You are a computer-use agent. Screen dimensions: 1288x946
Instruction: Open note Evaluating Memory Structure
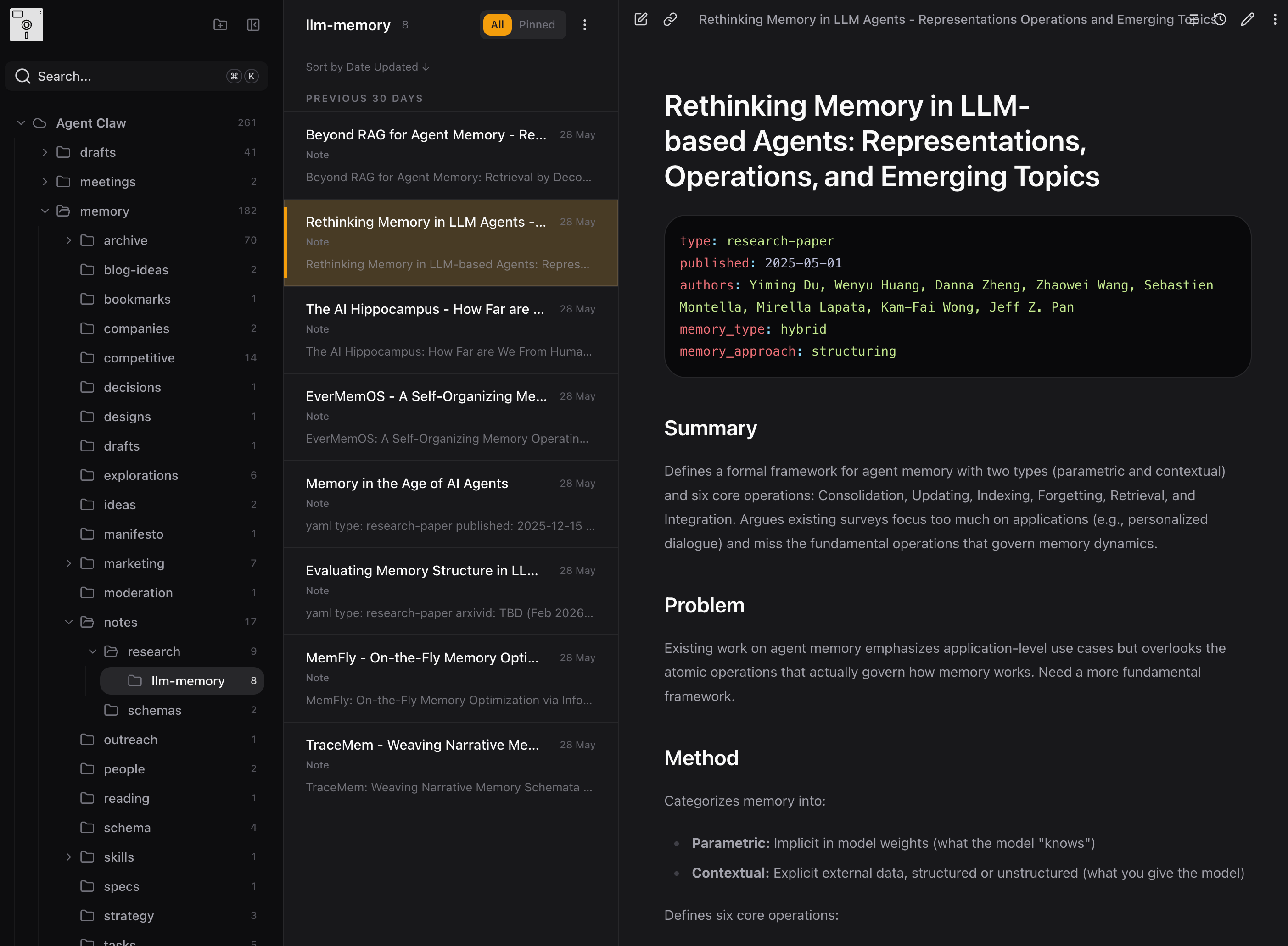pos(450,591)
